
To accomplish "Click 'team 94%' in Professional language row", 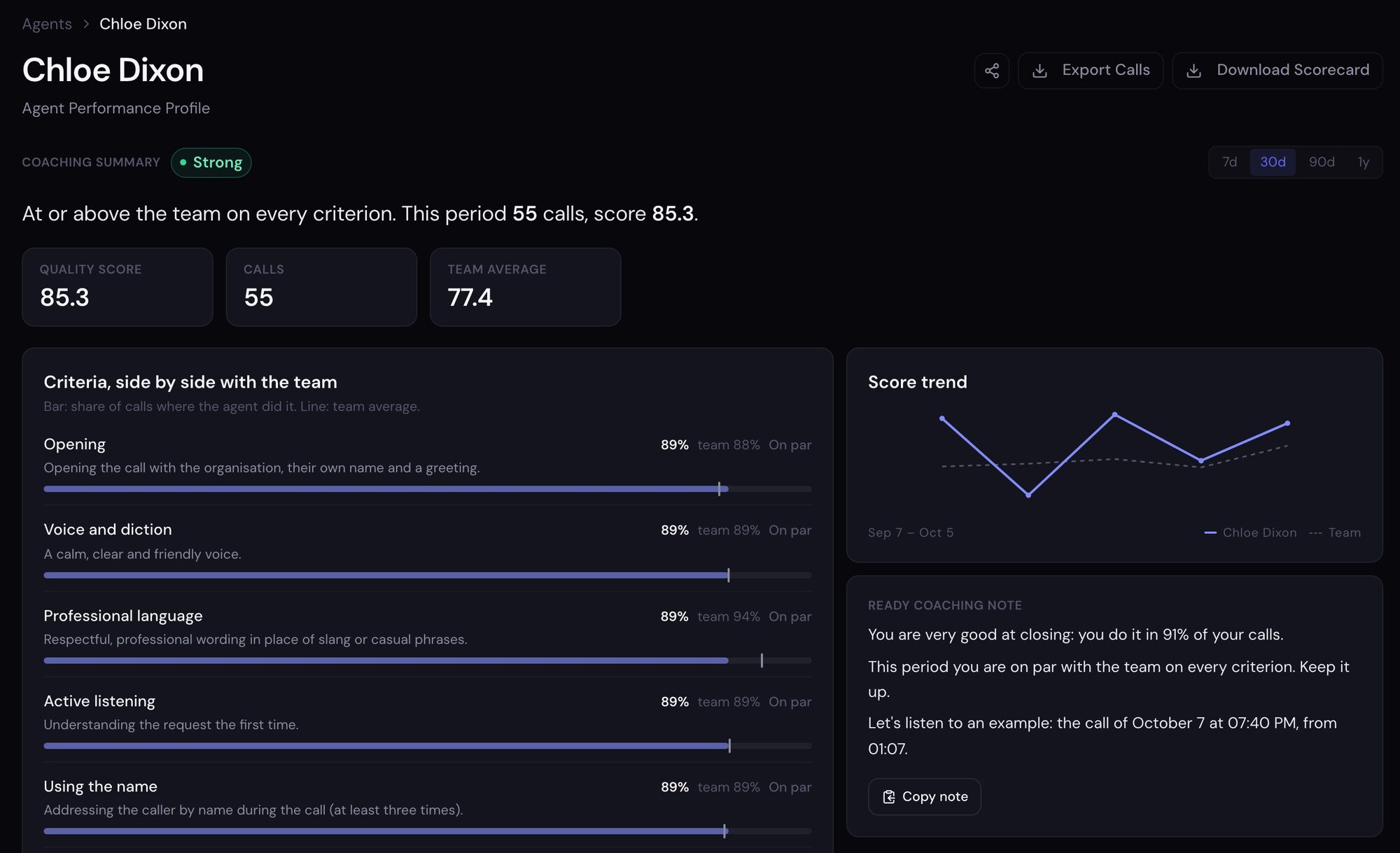I will pos(728,616).
